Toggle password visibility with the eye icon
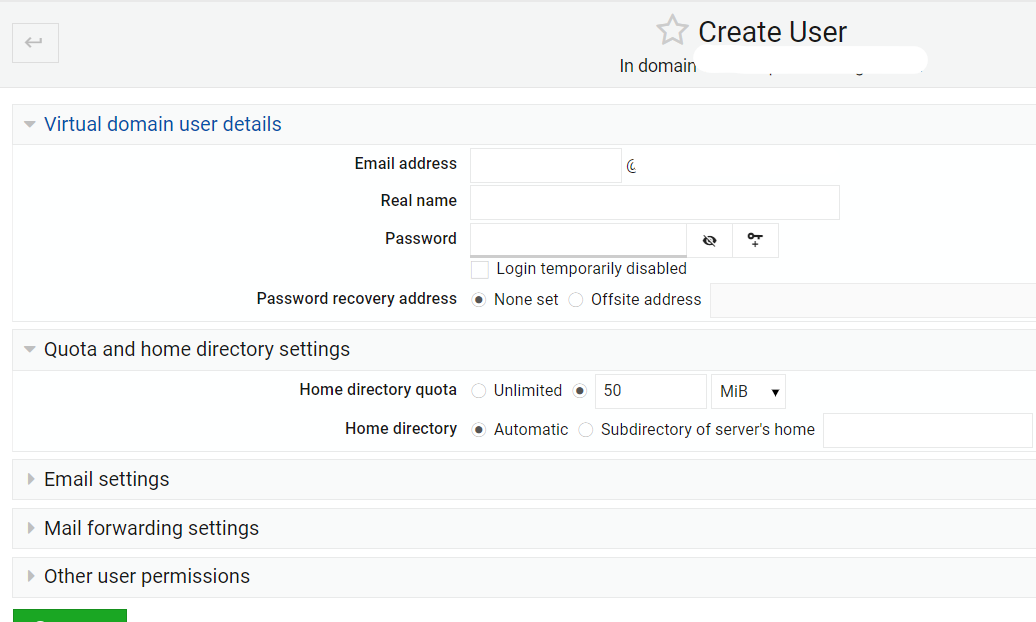 click(709, 240)
